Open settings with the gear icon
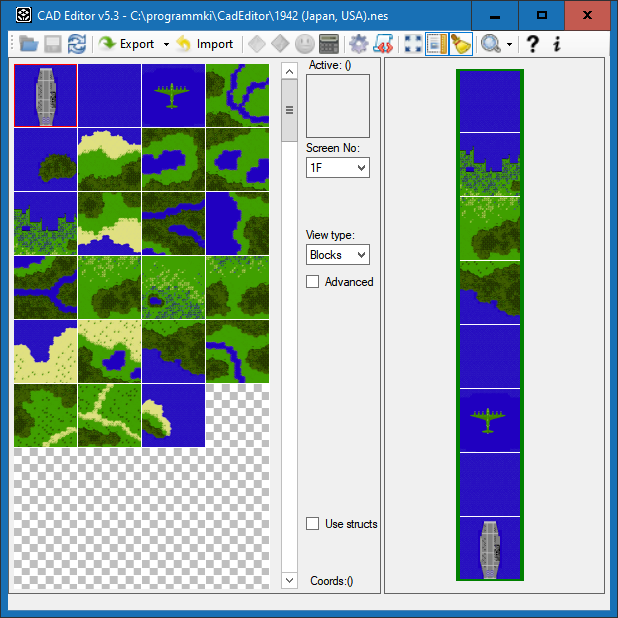This screenshot has height=618, width=618. 359,44
